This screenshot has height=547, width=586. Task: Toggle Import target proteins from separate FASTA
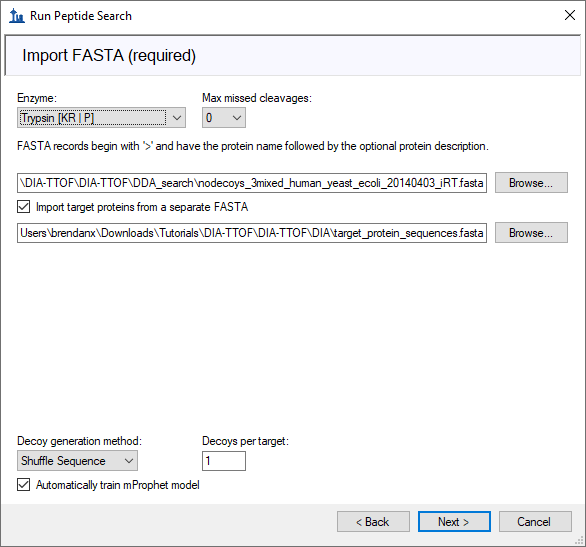pos(24,207)
